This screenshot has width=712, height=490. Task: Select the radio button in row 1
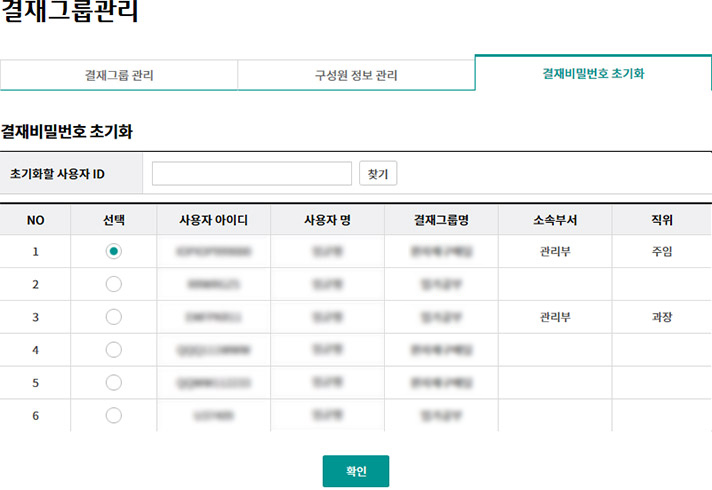click(x=114, y=251)
